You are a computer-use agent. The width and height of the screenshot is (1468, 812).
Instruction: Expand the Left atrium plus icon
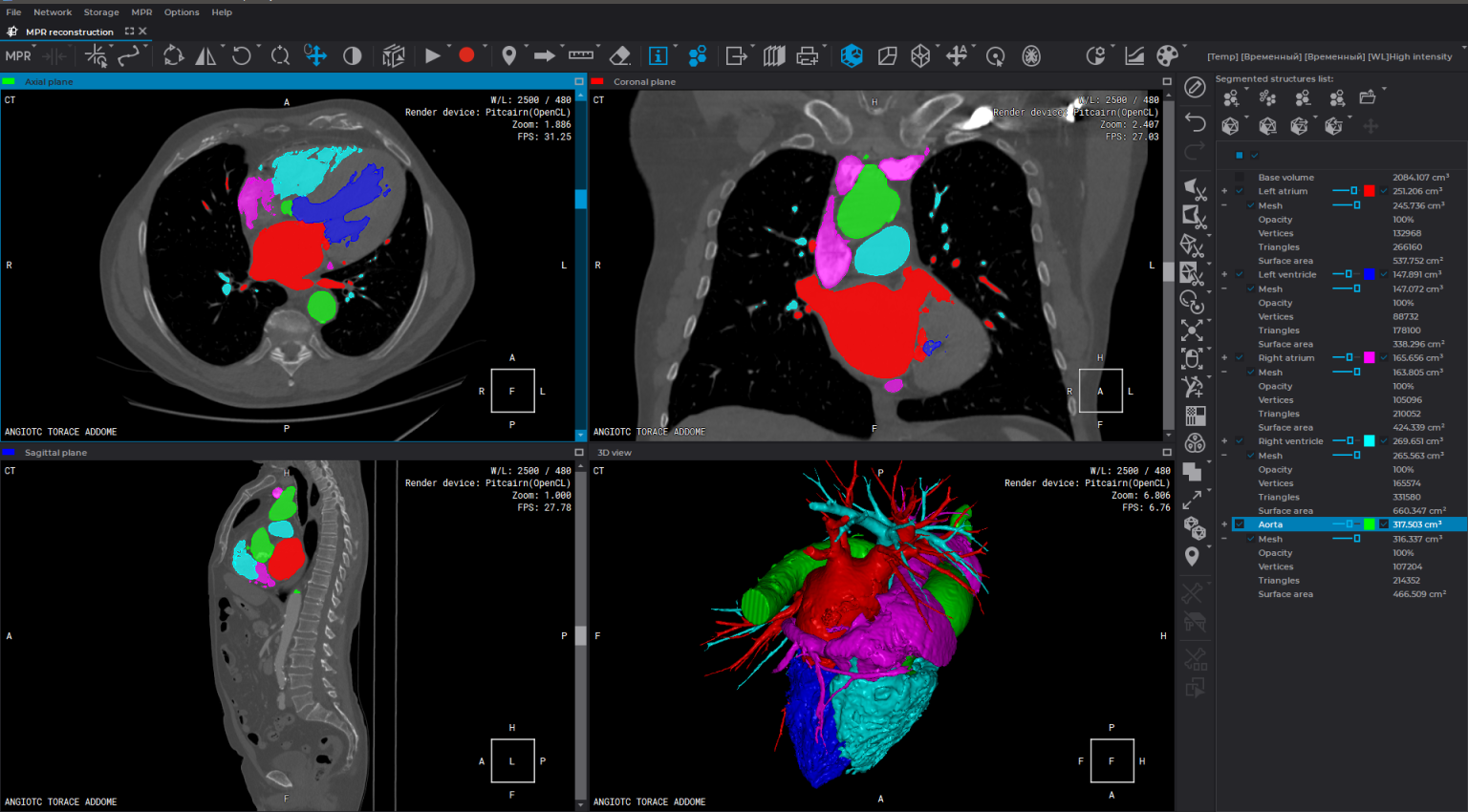tap(1224, 191)
